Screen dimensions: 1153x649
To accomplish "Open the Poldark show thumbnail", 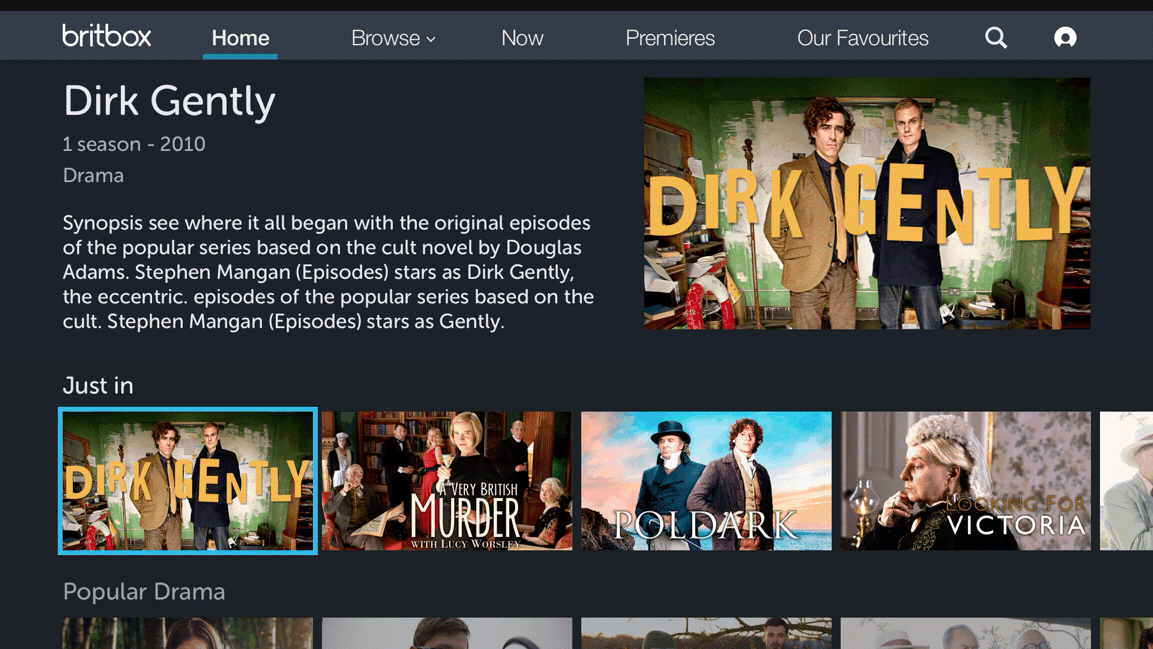I will click(706, 481).
